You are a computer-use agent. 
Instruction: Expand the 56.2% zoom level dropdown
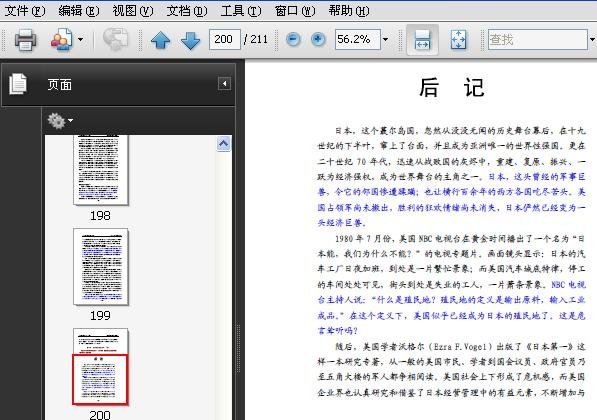point(385,39)
